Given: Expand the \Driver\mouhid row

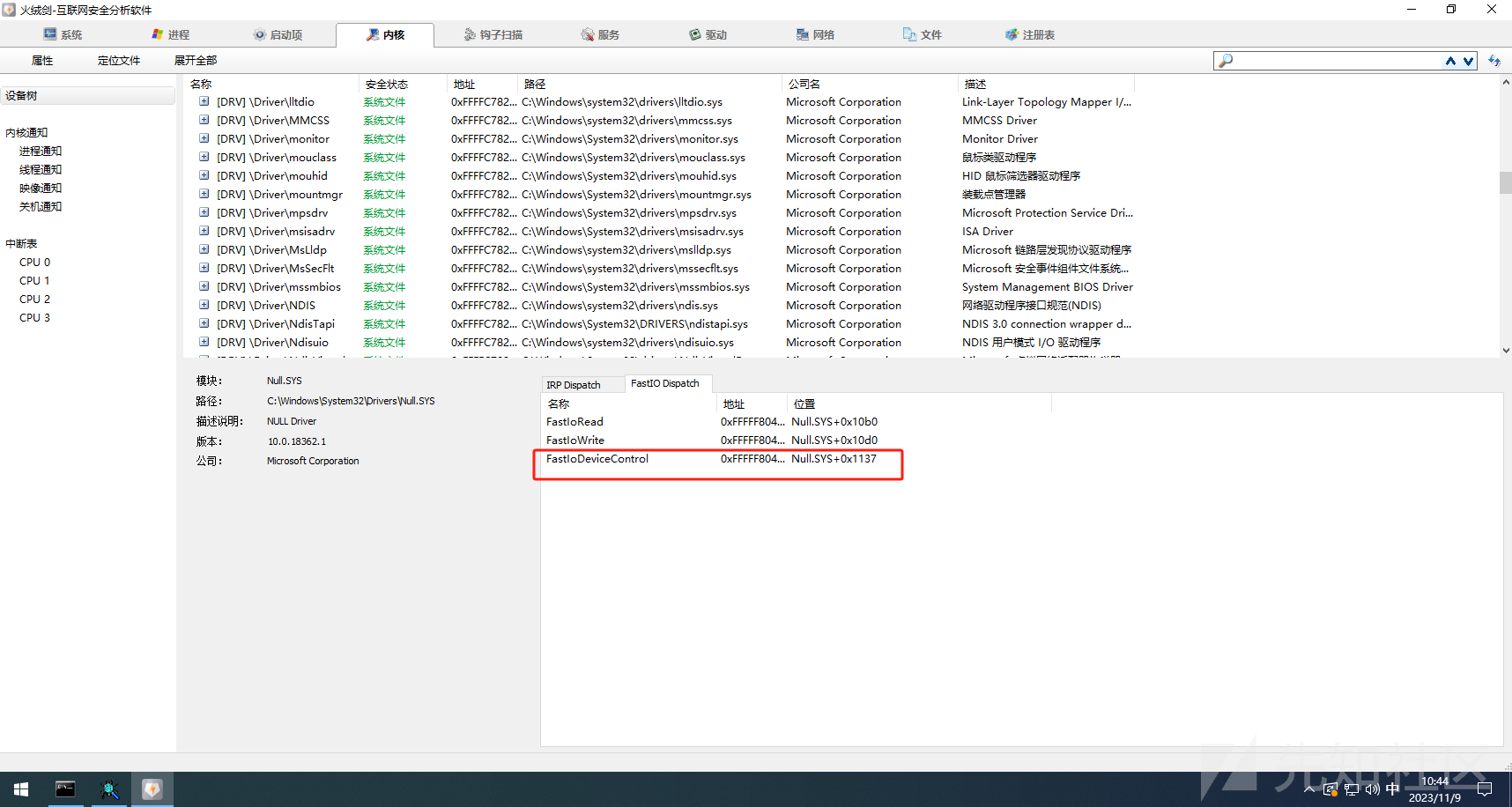Looking at the screenshot, I should 204,175.
